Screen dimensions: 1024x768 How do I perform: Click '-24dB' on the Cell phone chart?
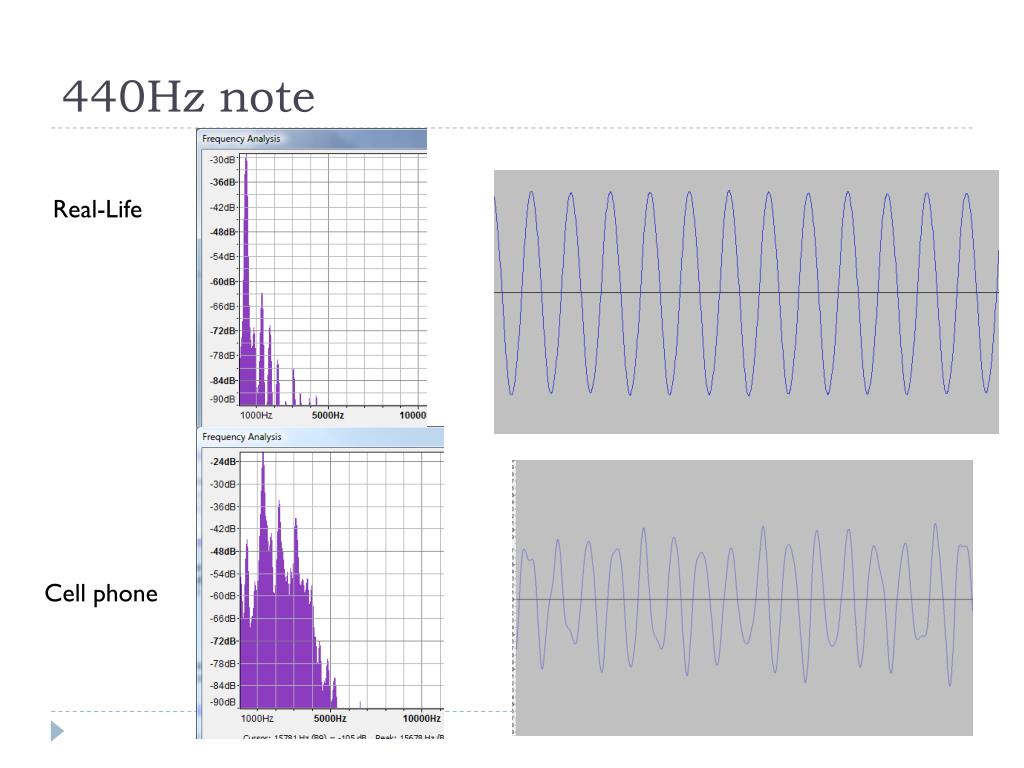click(223, 462)
